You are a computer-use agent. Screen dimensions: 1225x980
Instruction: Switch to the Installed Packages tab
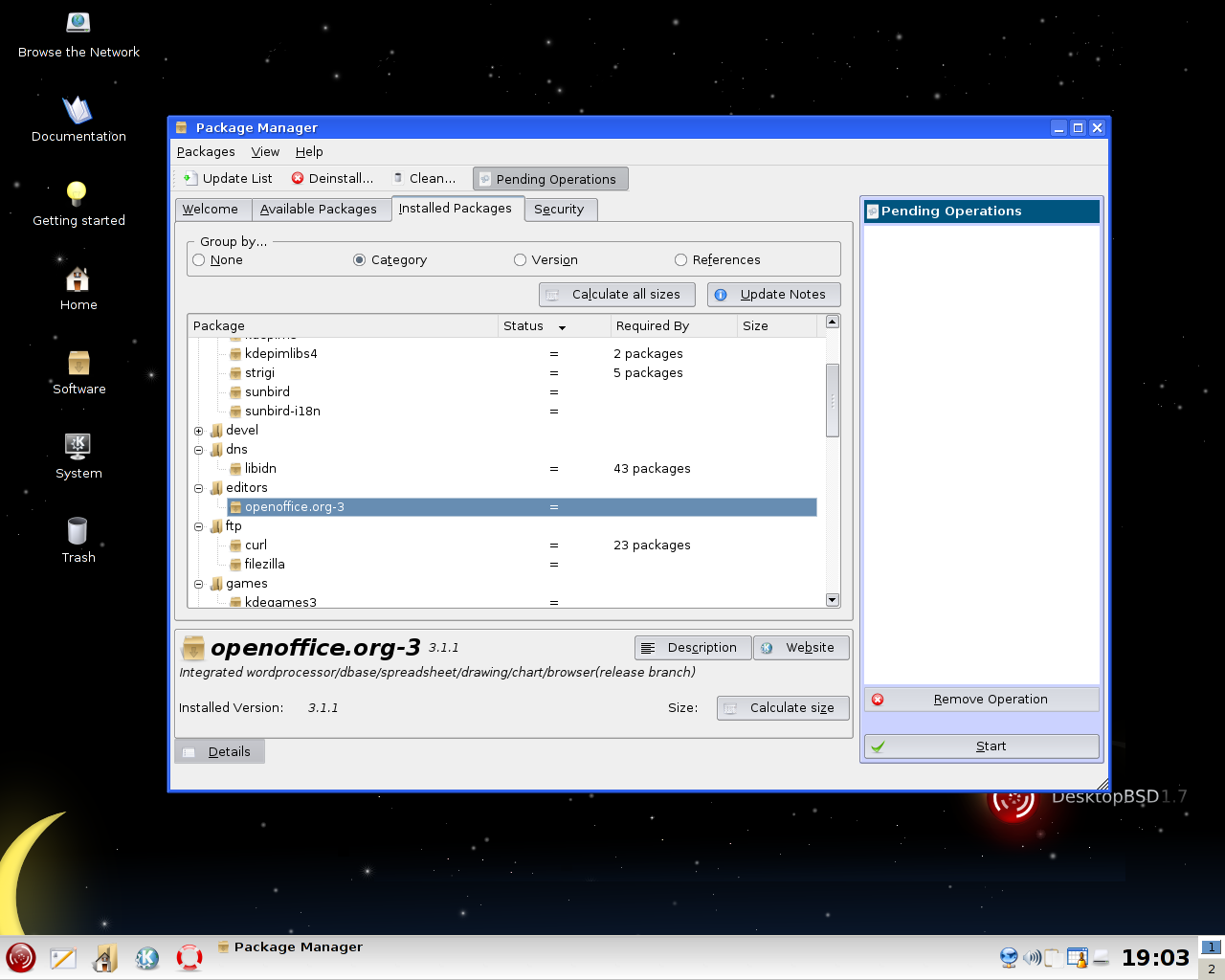click(457, 209)
